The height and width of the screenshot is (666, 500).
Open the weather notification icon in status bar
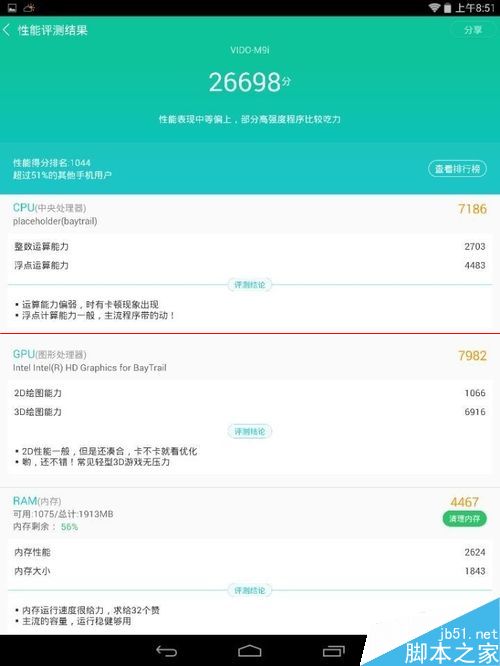(x=29, y=7)
